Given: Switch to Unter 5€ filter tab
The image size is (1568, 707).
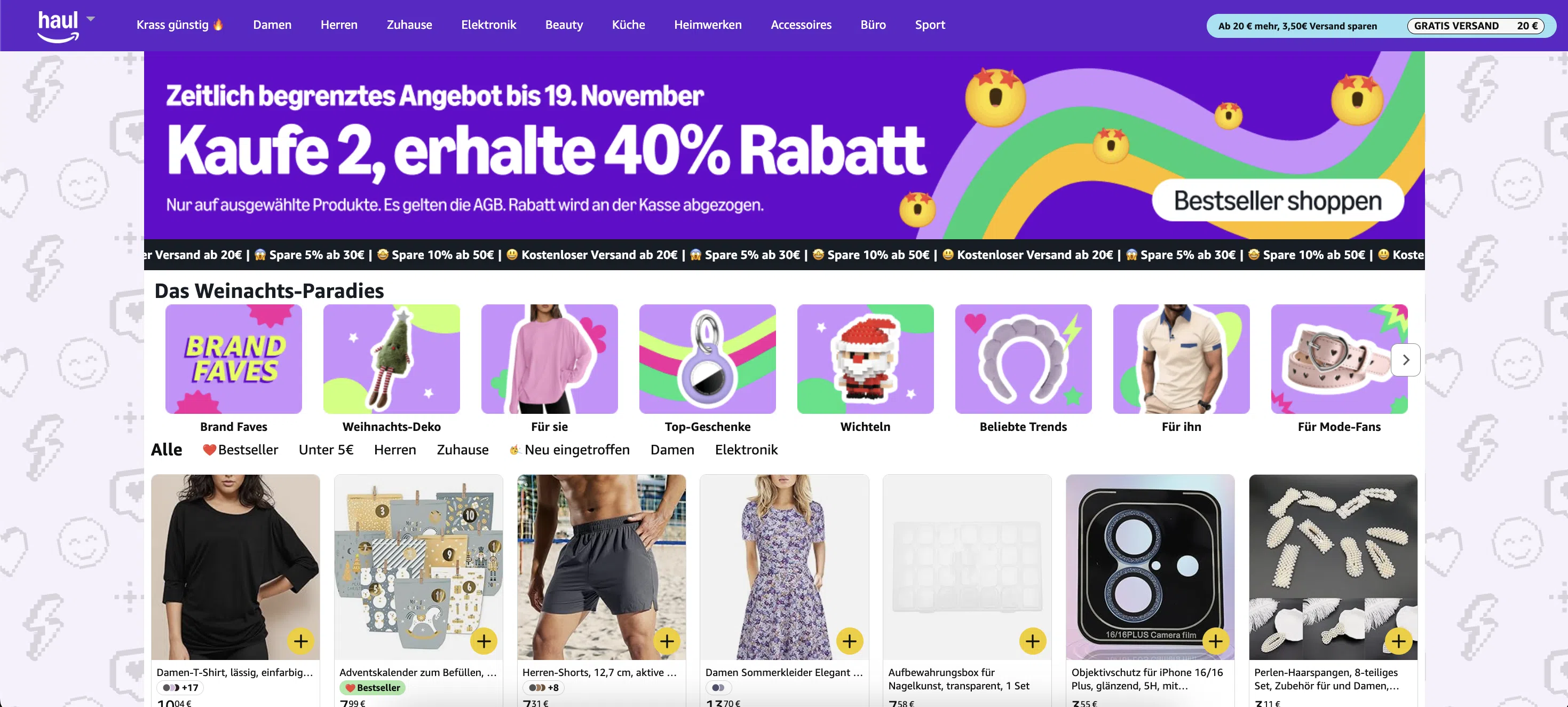Looking at the screenshot, I should click(326, 450).
